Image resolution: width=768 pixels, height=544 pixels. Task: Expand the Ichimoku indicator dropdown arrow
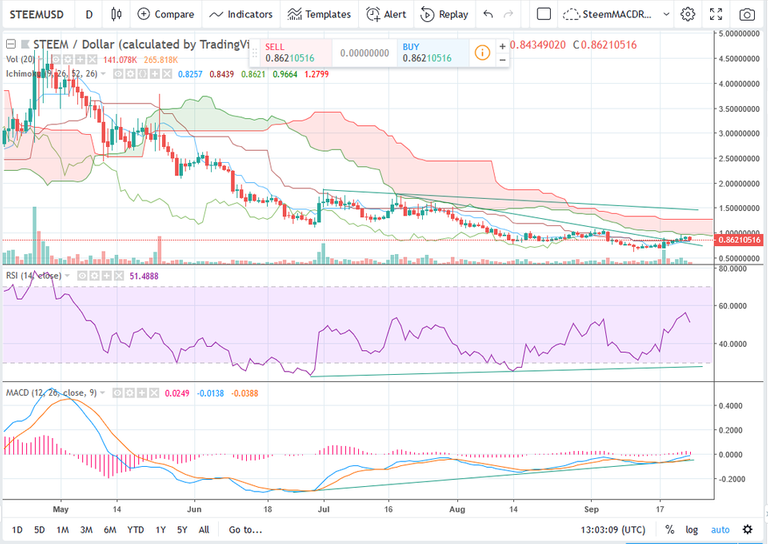click(x=103, y=74)
